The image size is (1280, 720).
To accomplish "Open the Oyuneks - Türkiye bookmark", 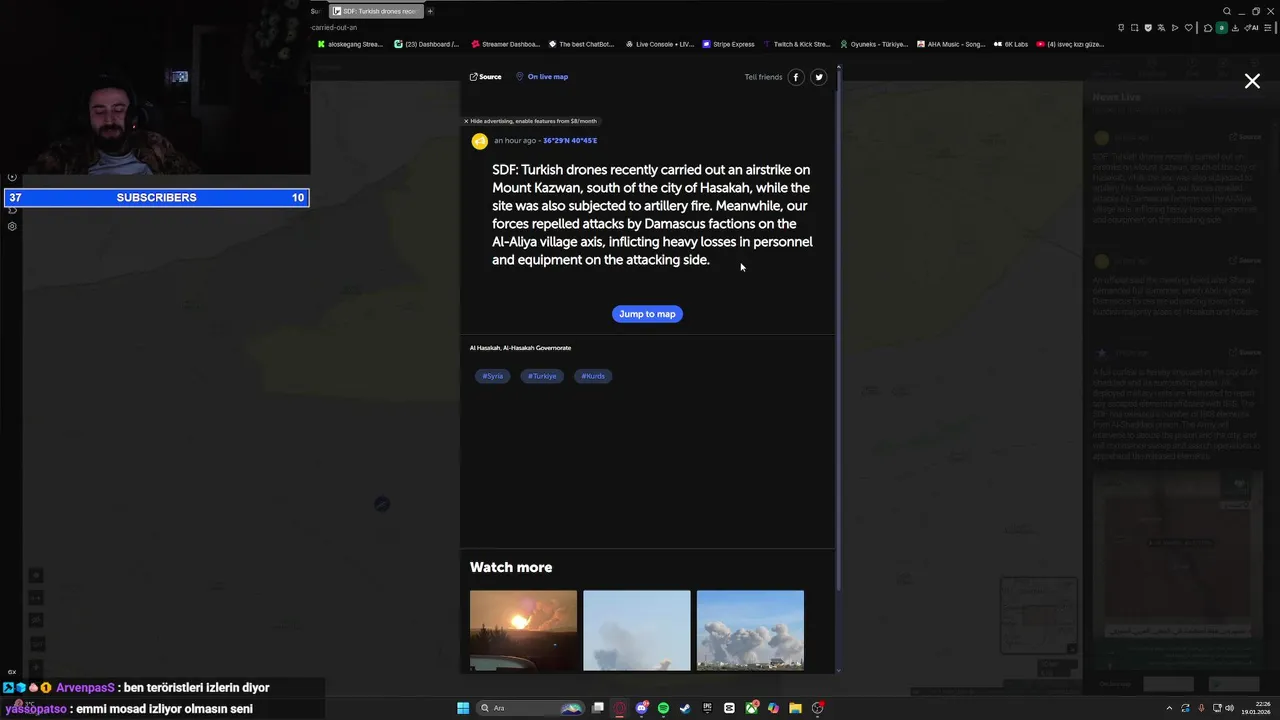I will (874, 44).
